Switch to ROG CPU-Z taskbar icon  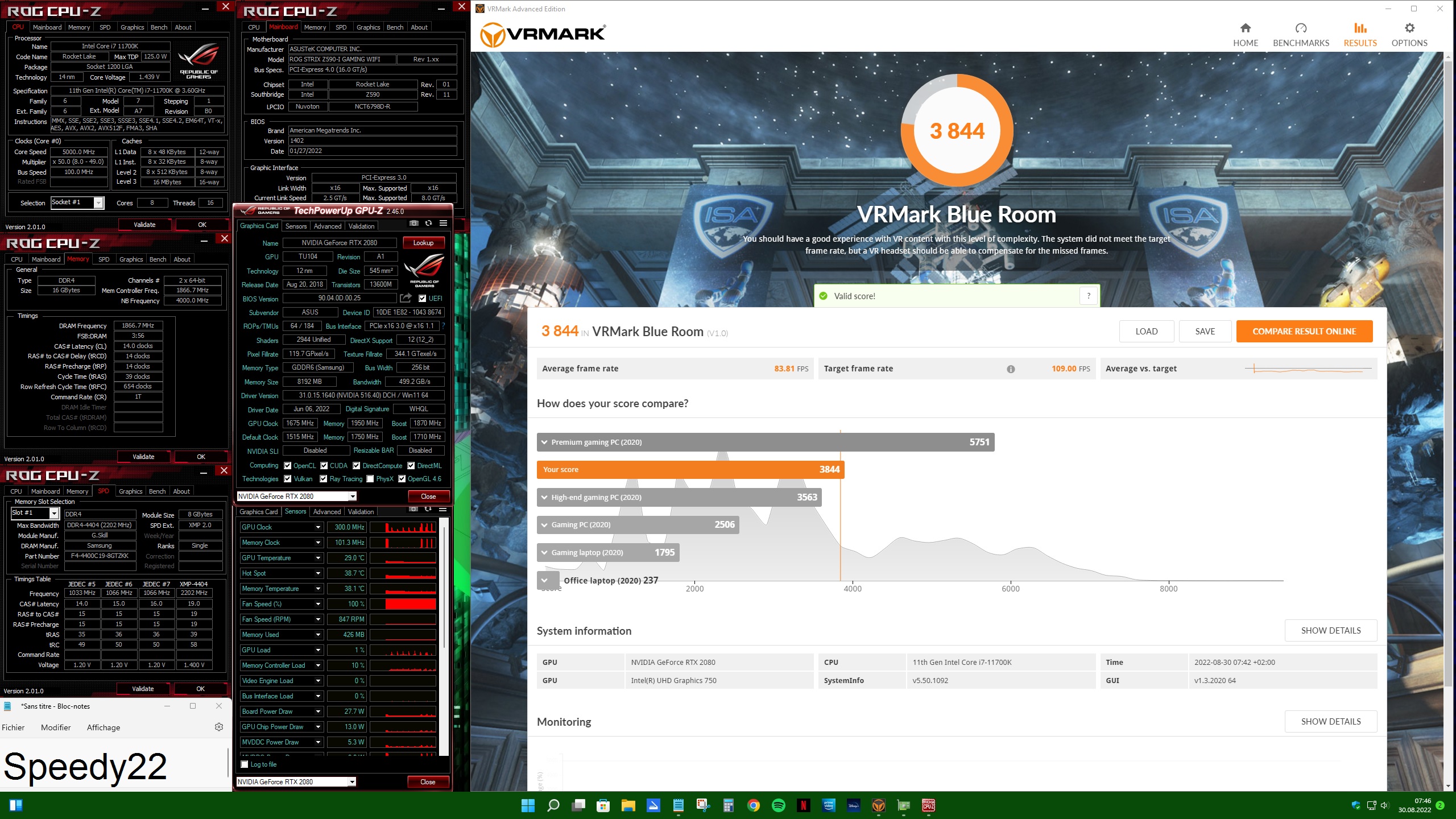929,805
